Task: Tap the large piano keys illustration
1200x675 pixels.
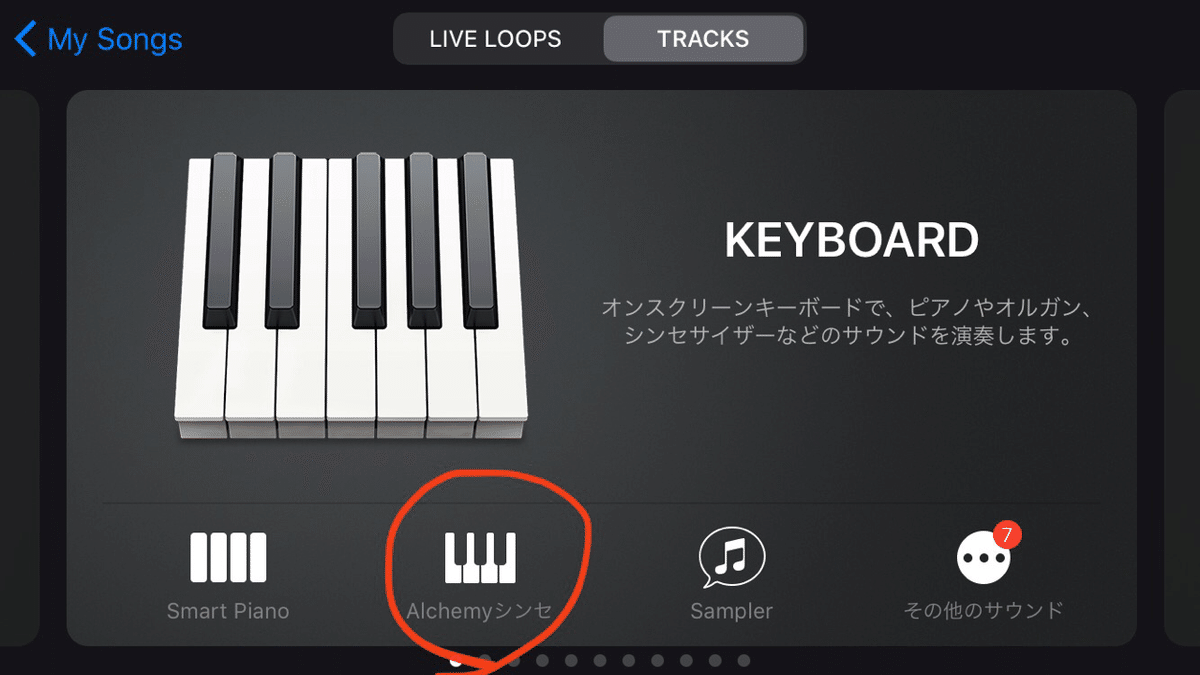Action: (x=350, y=295)
